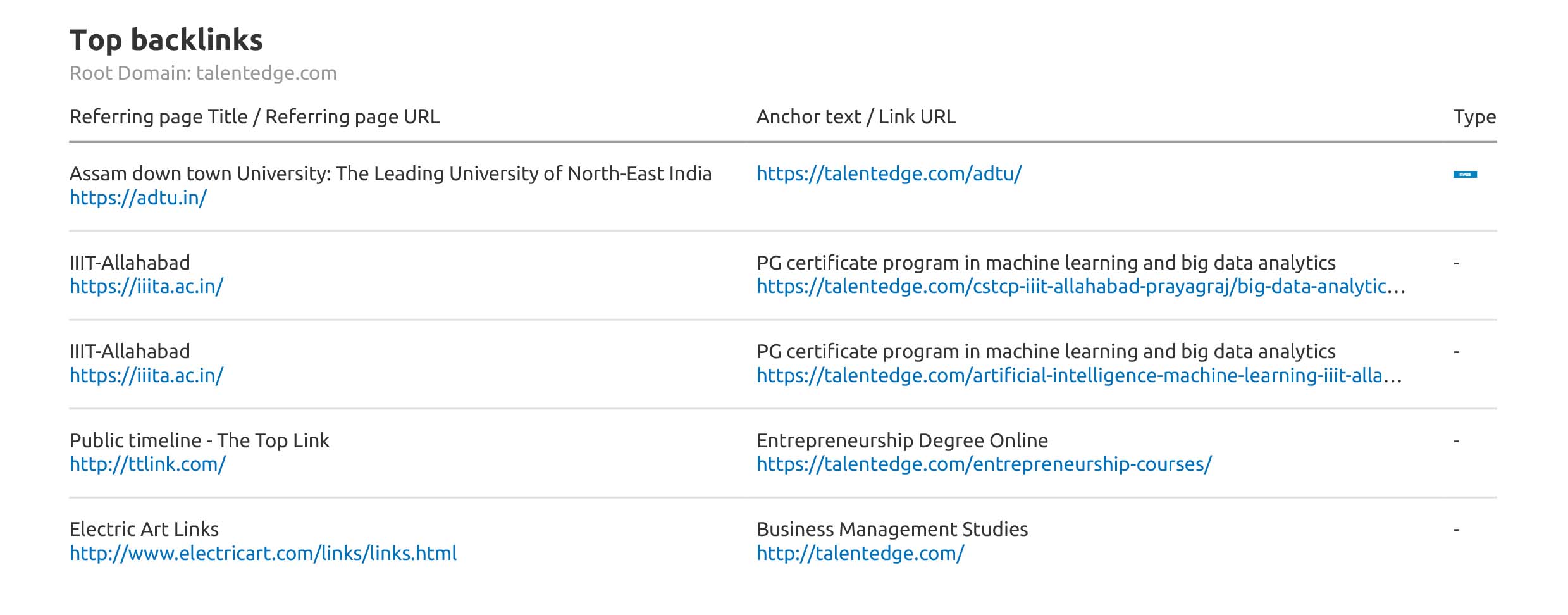Open the https://adtu.in/ referring page link
The height and width of the screenshot is (615, 1568).
click(x=138, y=198)
